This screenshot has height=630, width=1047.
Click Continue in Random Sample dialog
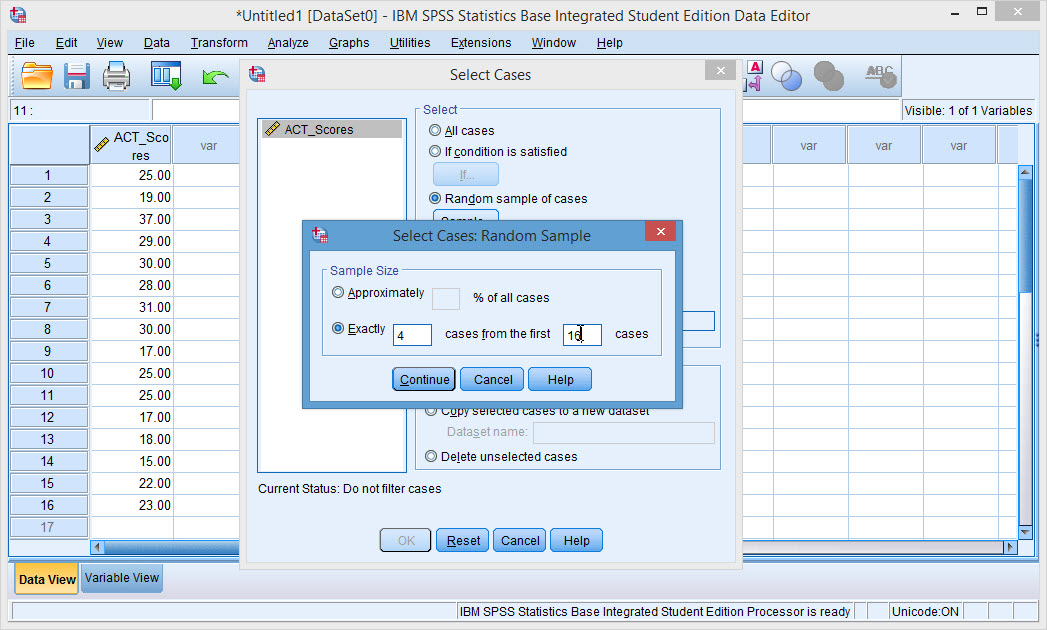(424, 379)
